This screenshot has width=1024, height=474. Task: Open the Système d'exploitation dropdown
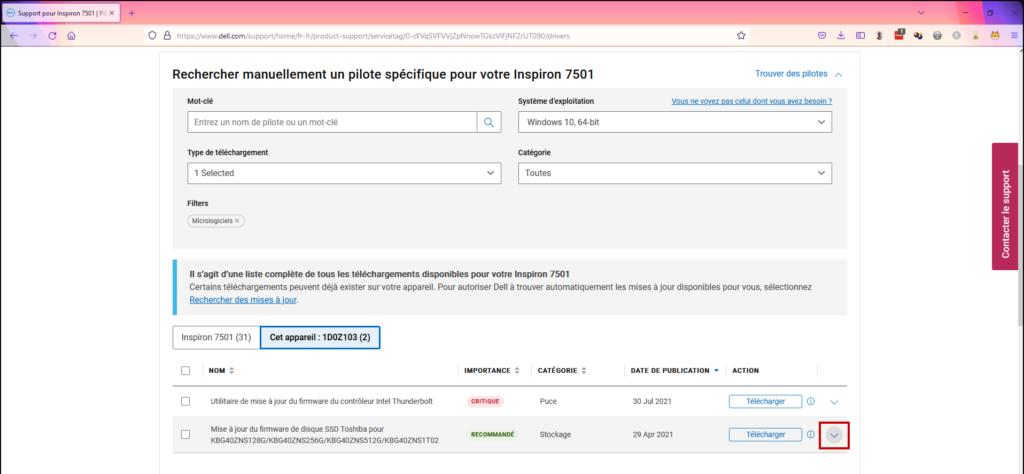coord(675,122)
